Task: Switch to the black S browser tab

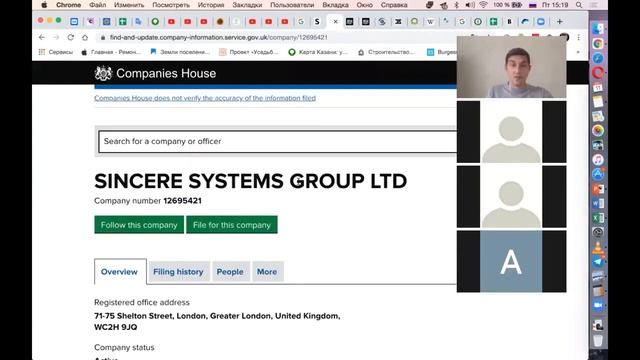Action: (x=317, y=22)
